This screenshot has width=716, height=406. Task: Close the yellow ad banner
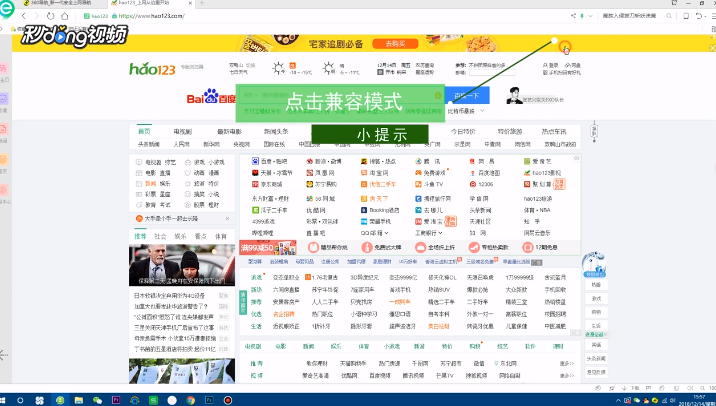[712, 48]
